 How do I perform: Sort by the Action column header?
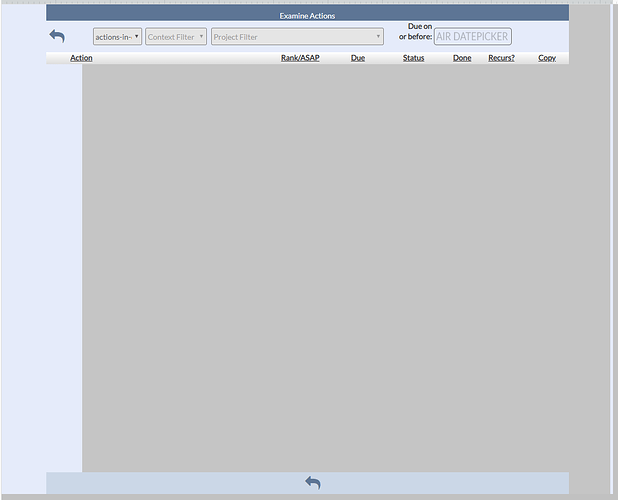(81, 58)
